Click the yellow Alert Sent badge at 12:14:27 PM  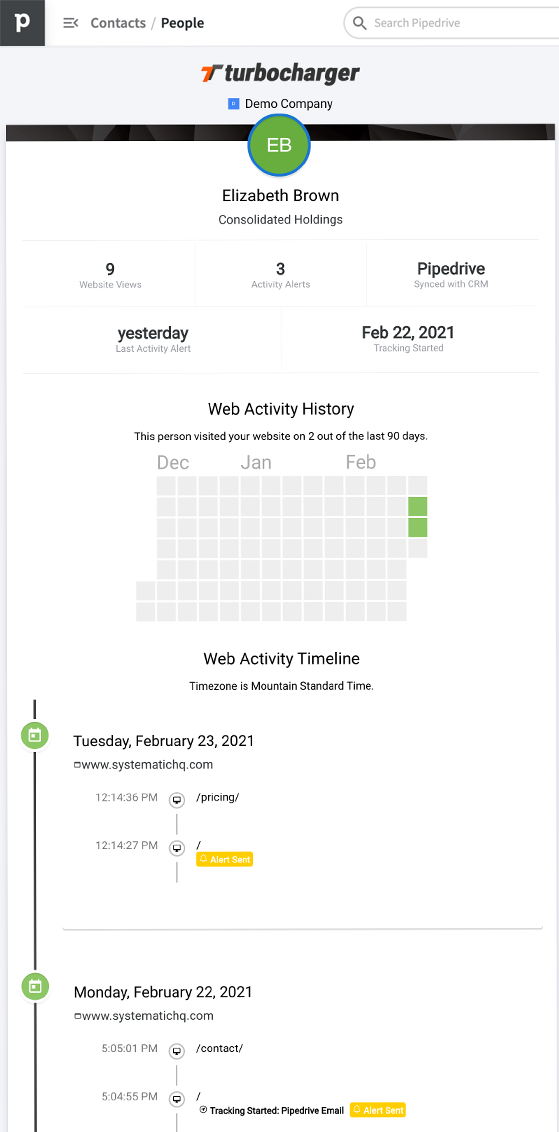pyautogui.click(x=225, y=860)
